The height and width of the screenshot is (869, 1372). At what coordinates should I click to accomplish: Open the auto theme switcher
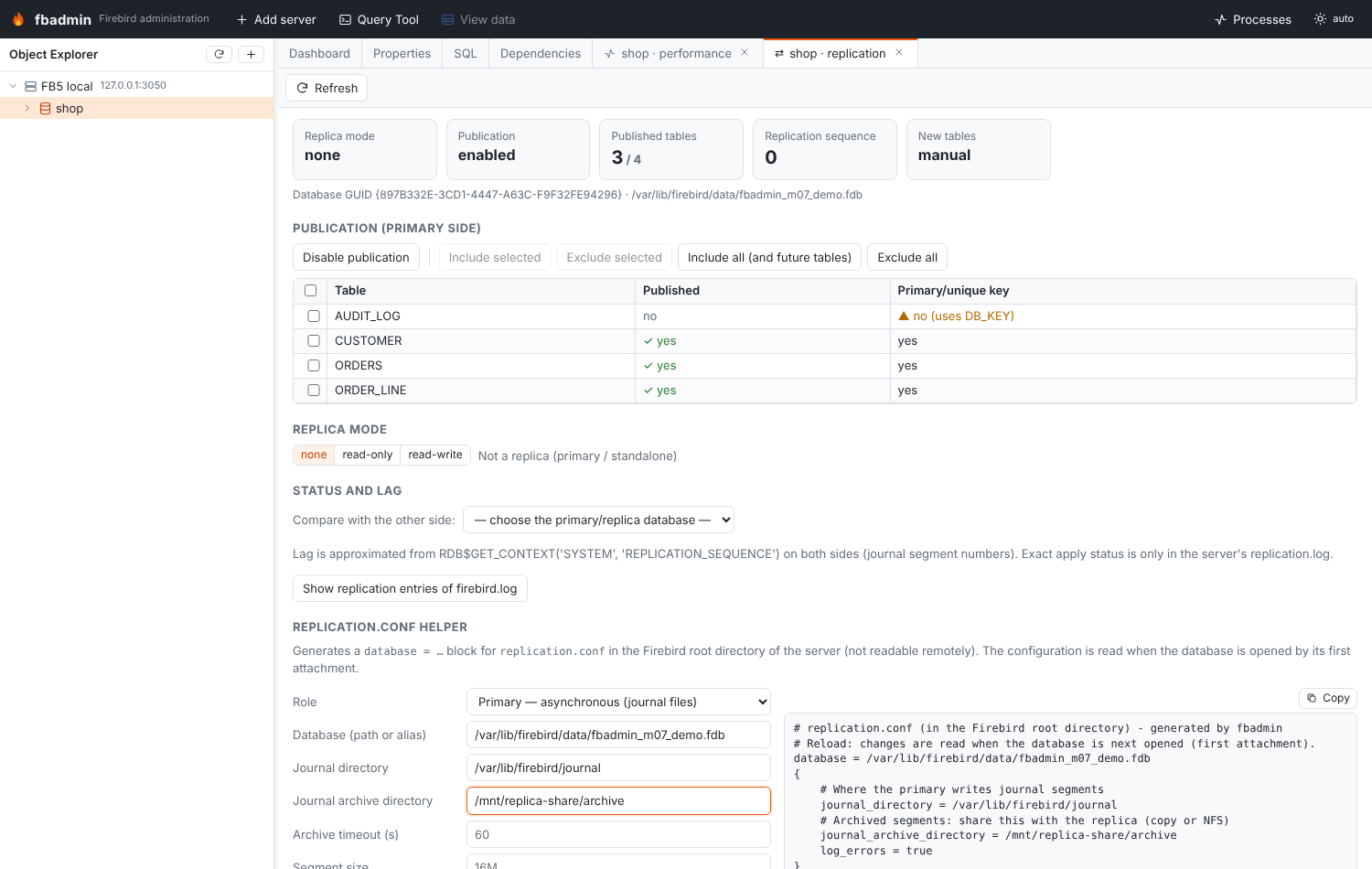pyautogui.click(x=1334, y=19)
